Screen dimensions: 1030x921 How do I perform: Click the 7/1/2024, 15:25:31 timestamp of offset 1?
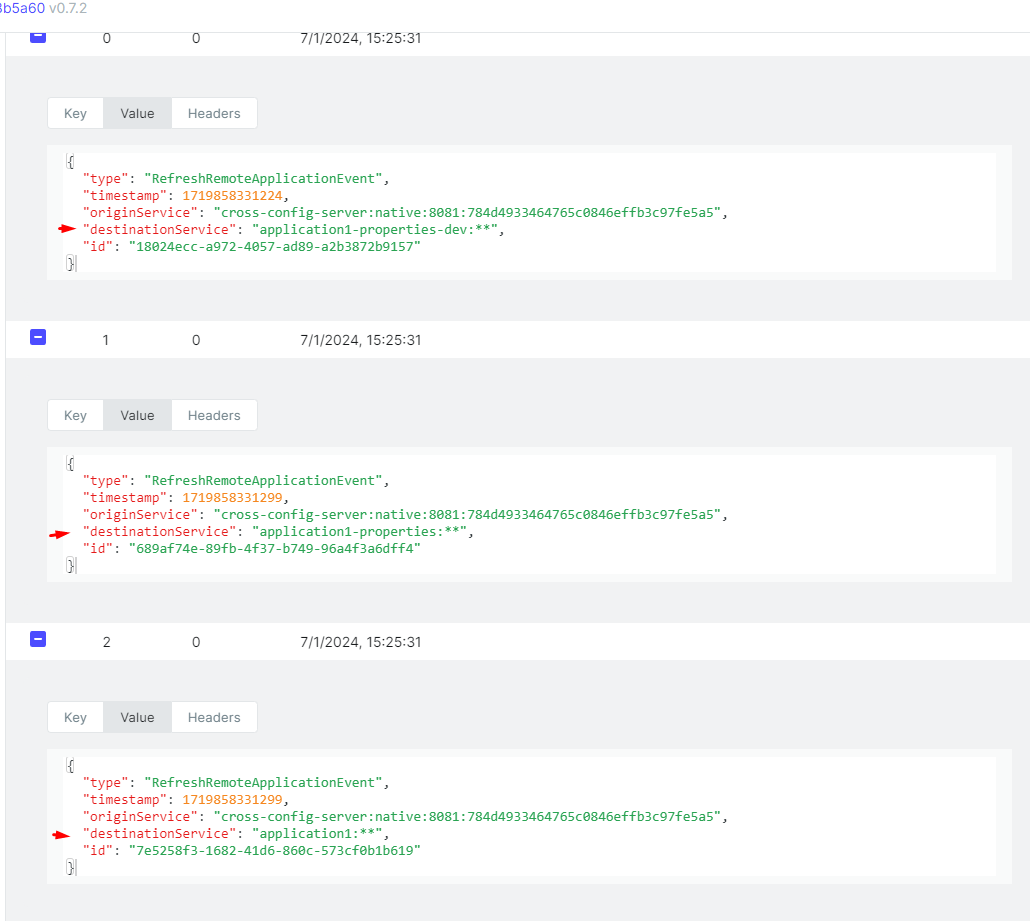click(x=361, y=340)
